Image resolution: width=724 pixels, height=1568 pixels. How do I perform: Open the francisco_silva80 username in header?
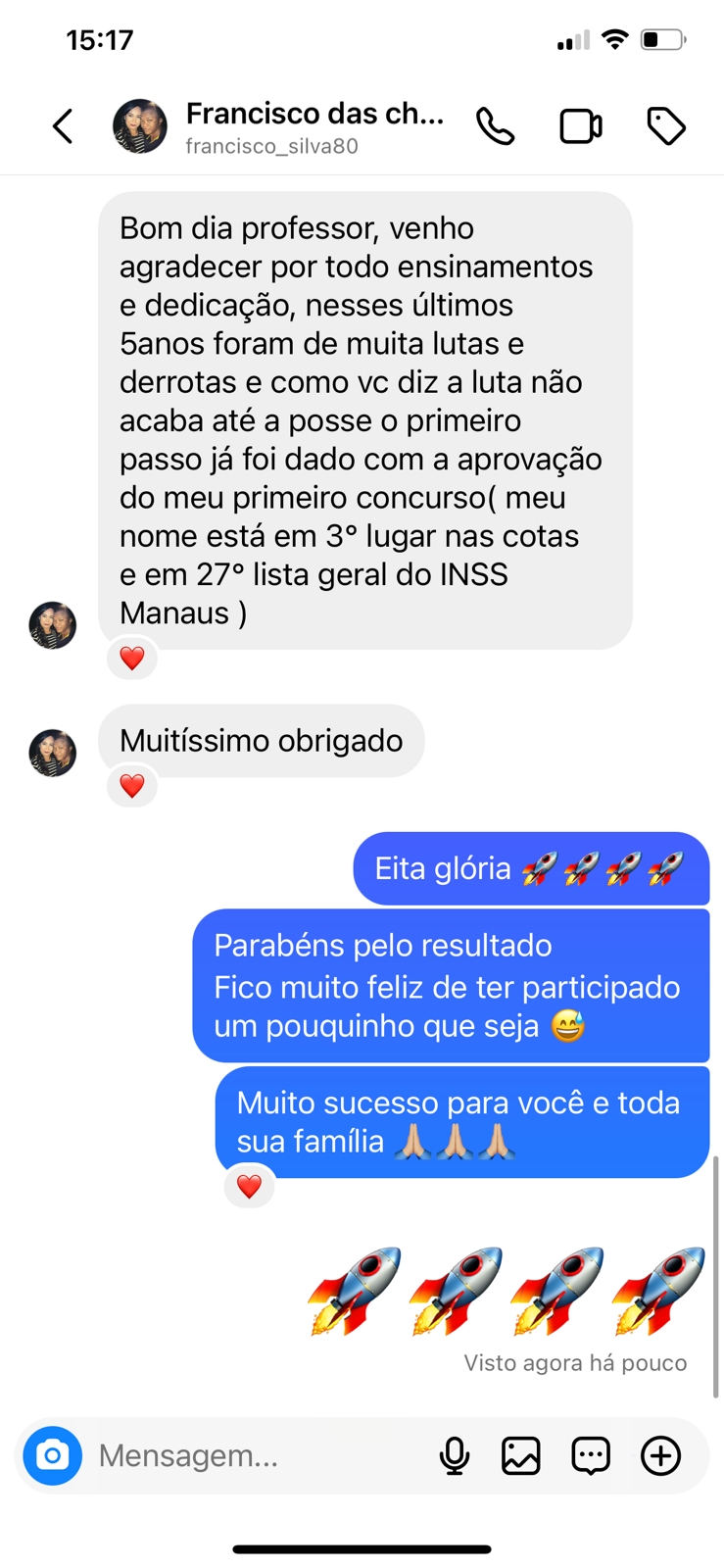click(271, 146)
